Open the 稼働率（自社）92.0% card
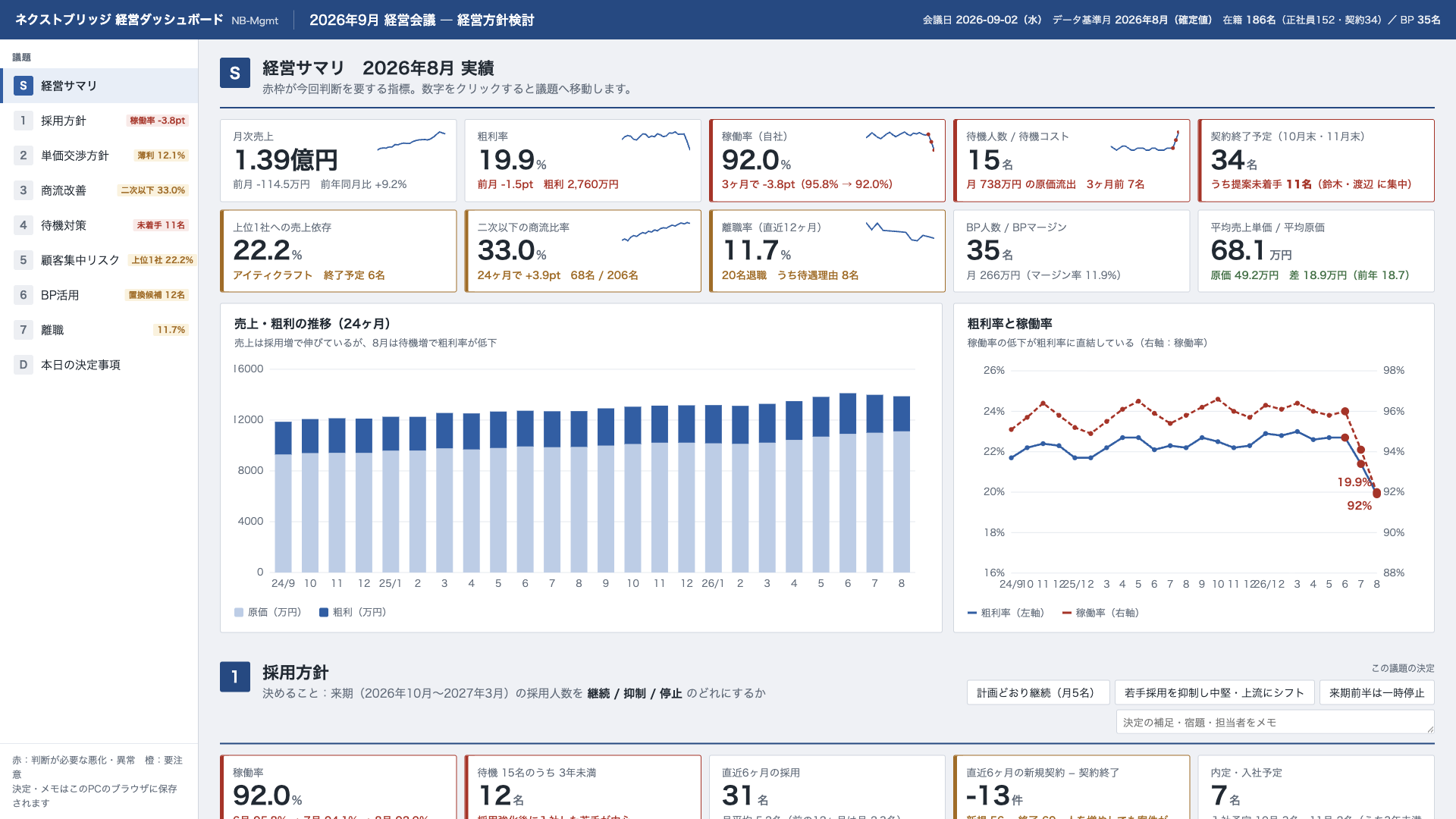This screenshot has height=819, width=1456. point(827,161)
